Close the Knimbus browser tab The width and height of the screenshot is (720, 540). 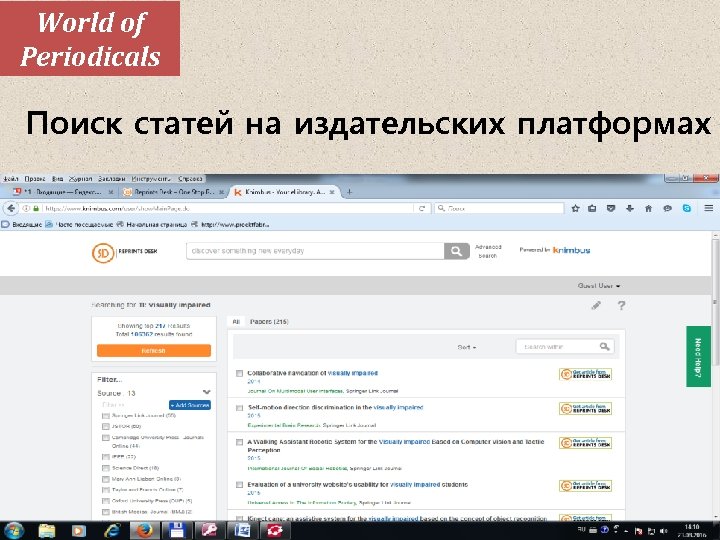click(332, 192)
